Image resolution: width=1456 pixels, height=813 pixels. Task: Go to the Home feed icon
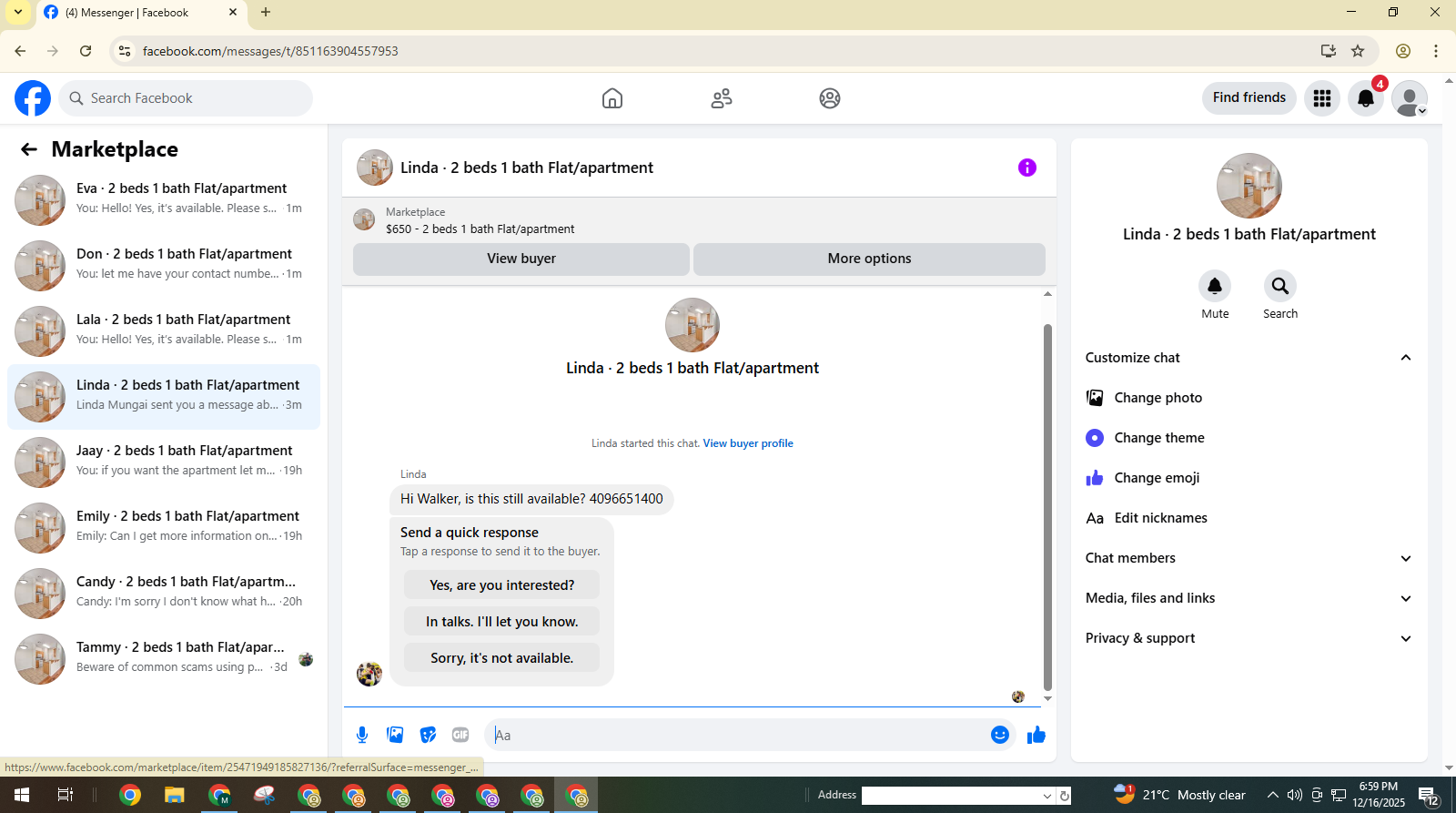[x=612, y=98]
